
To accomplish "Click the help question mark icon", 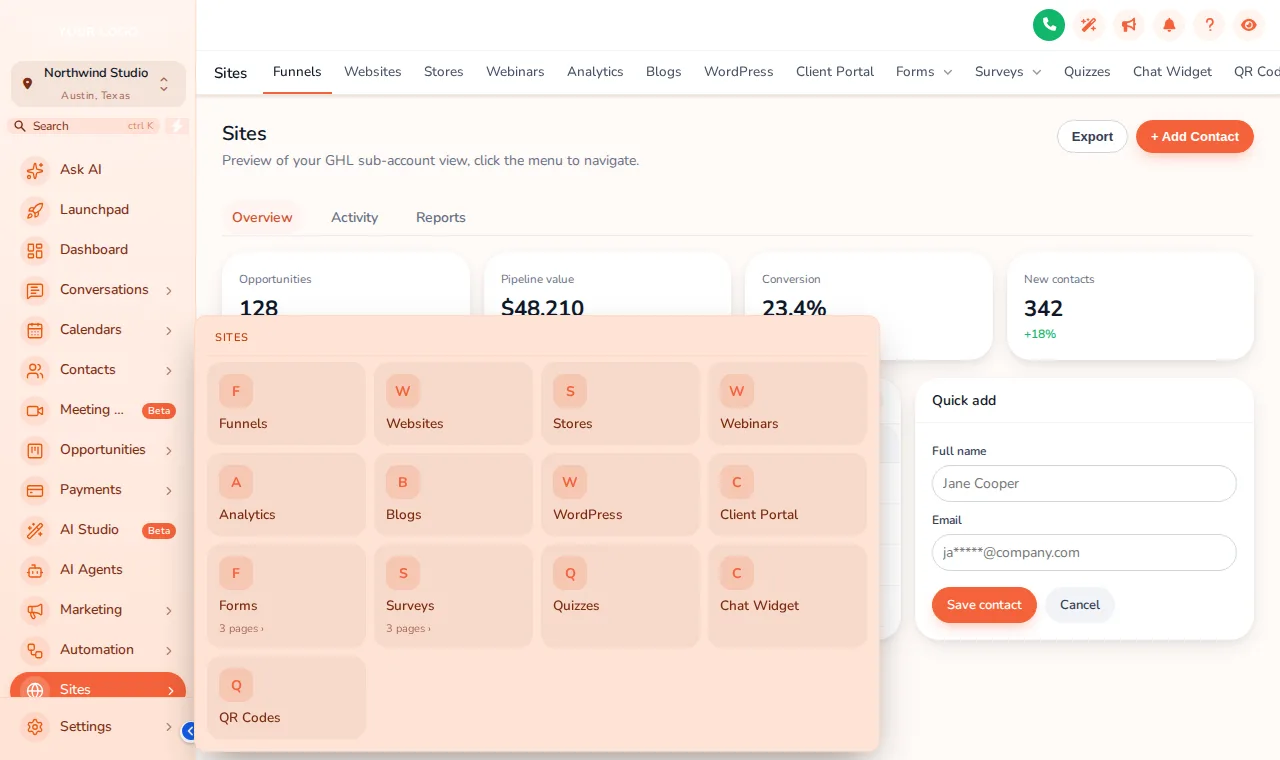I will pyautogui.click(x=1209, y=25).
